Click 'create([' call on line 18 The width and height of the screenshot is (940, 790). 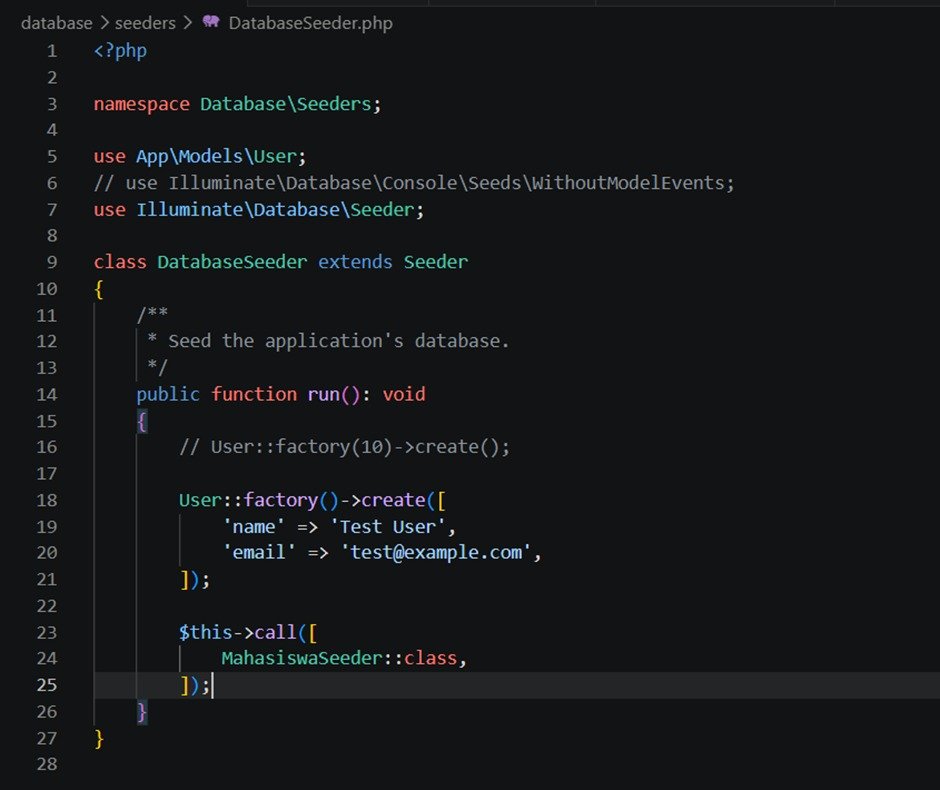[x=403, y=500]
